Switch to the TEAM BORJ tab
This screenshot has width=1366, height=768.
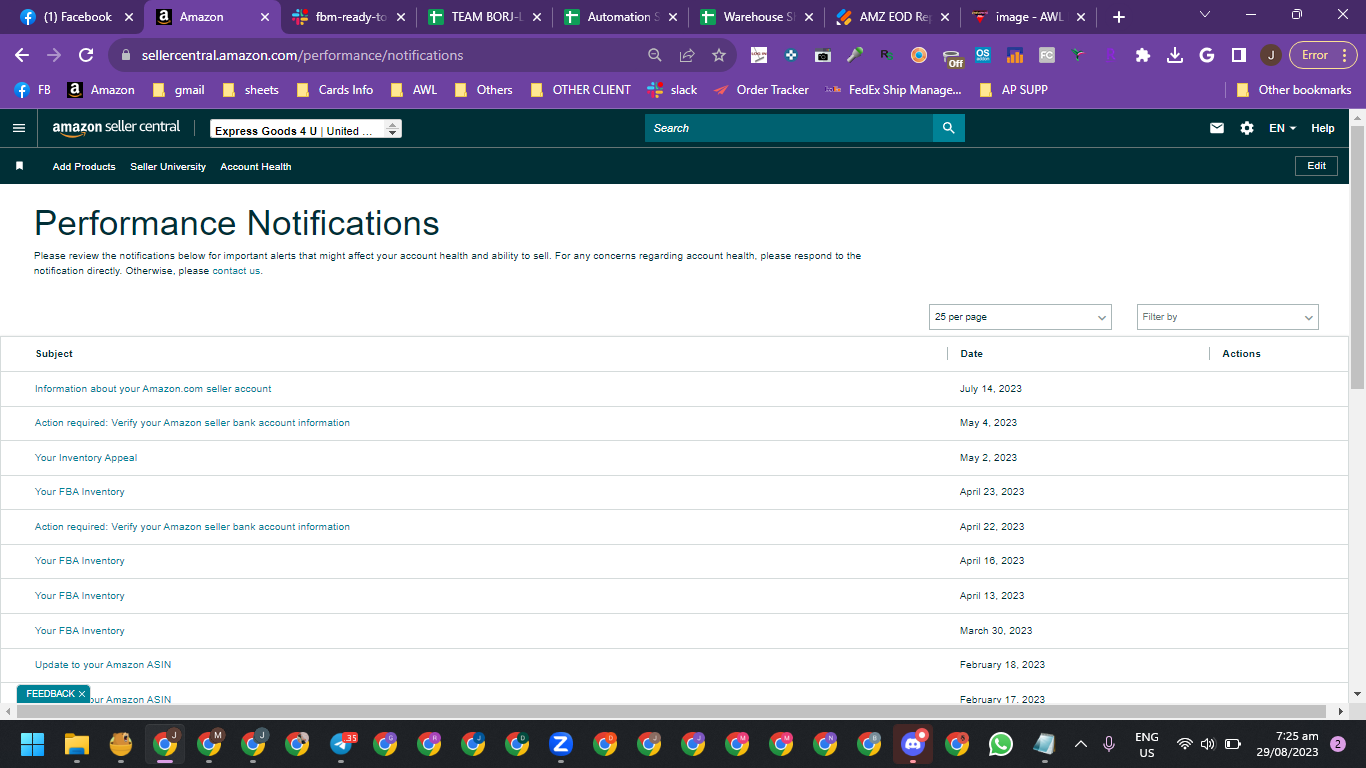pos(484,17)
